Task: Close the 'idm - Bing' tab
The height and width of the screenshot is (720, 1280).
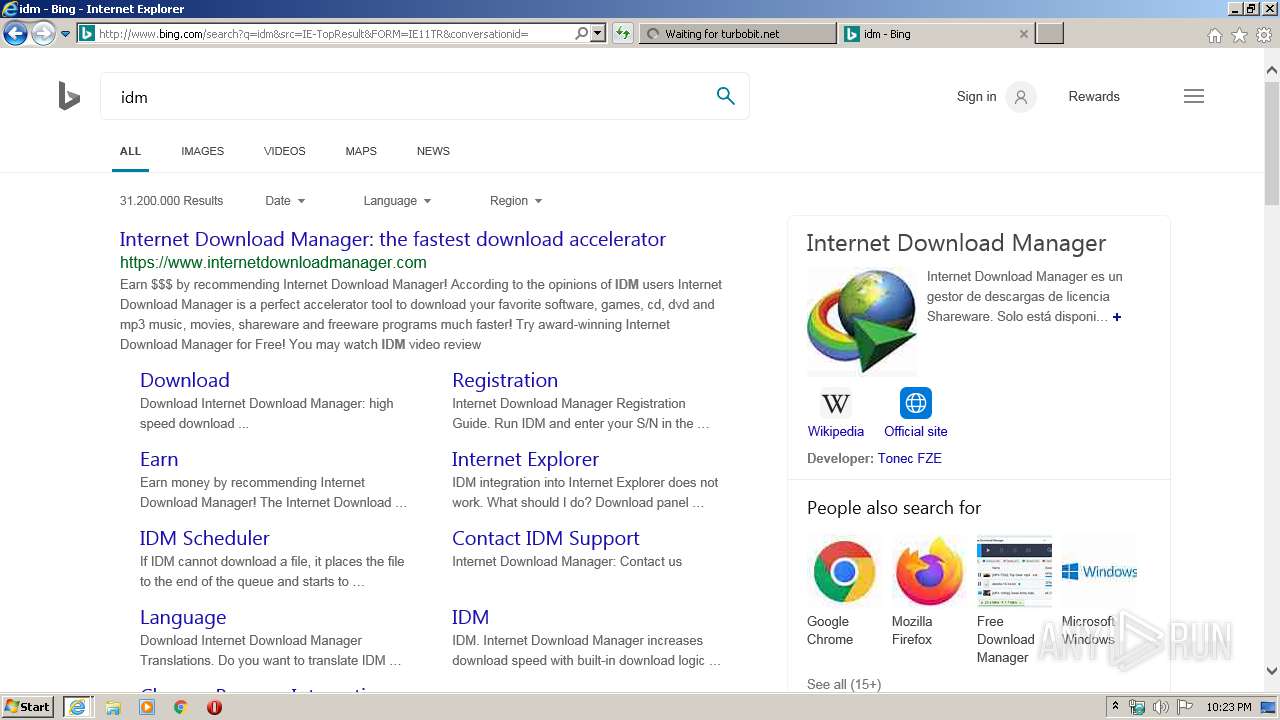Action: click(x=1023, y=34)
